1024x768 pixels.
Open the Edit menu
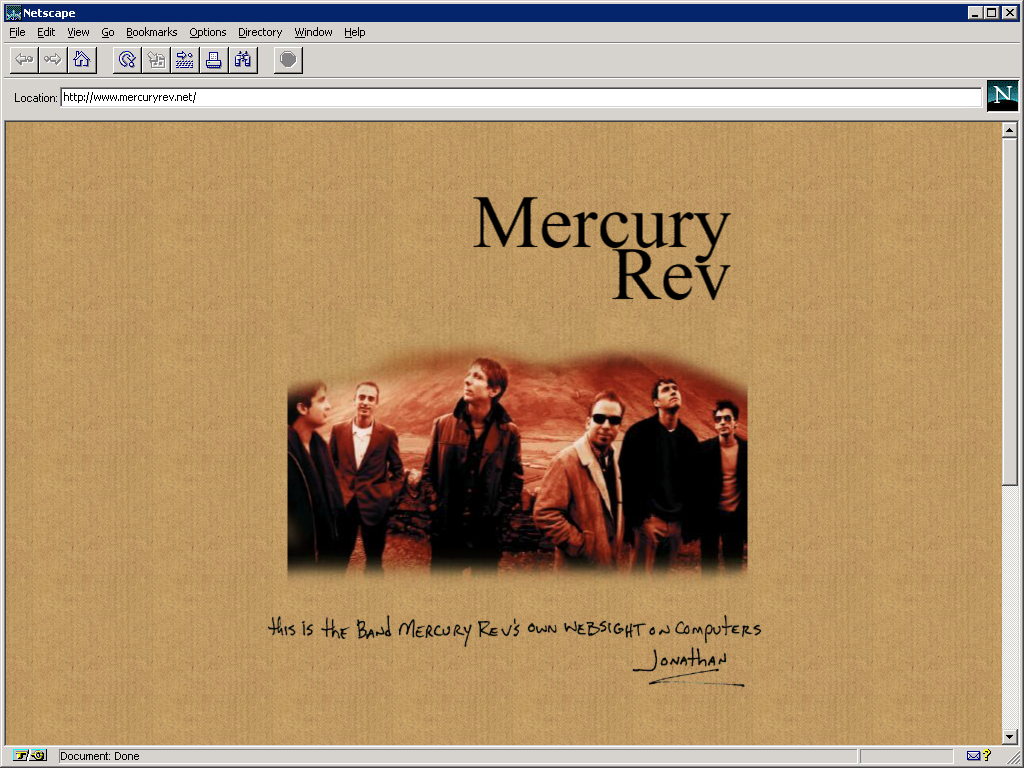coord(46,32)
